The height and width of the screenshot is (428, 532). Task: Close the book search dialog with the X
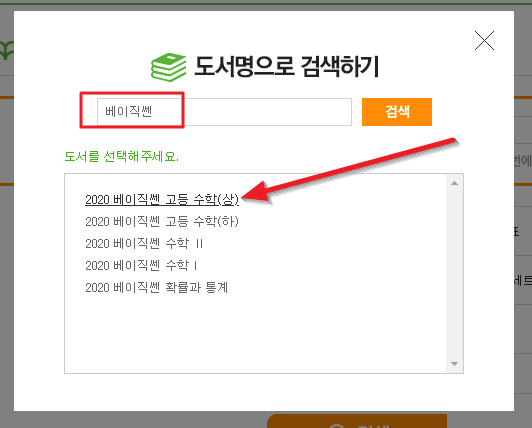click(484, 41)
